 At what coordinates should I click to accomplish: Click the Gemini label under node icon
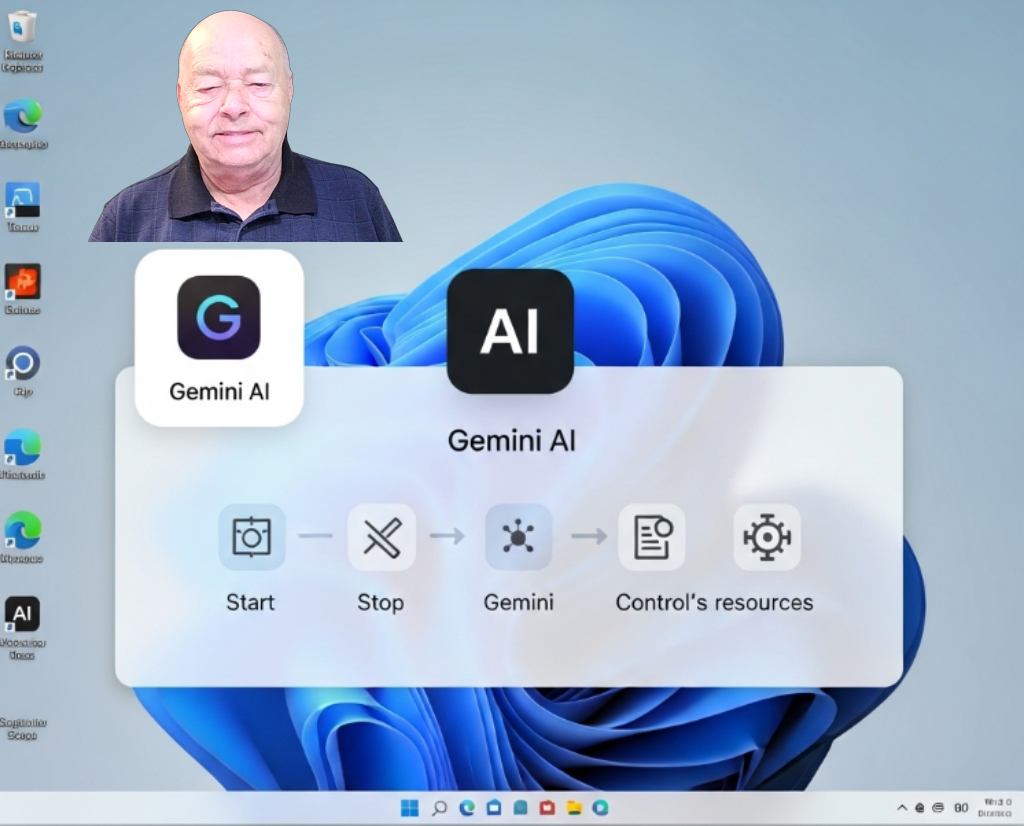[x=519, y=602]
